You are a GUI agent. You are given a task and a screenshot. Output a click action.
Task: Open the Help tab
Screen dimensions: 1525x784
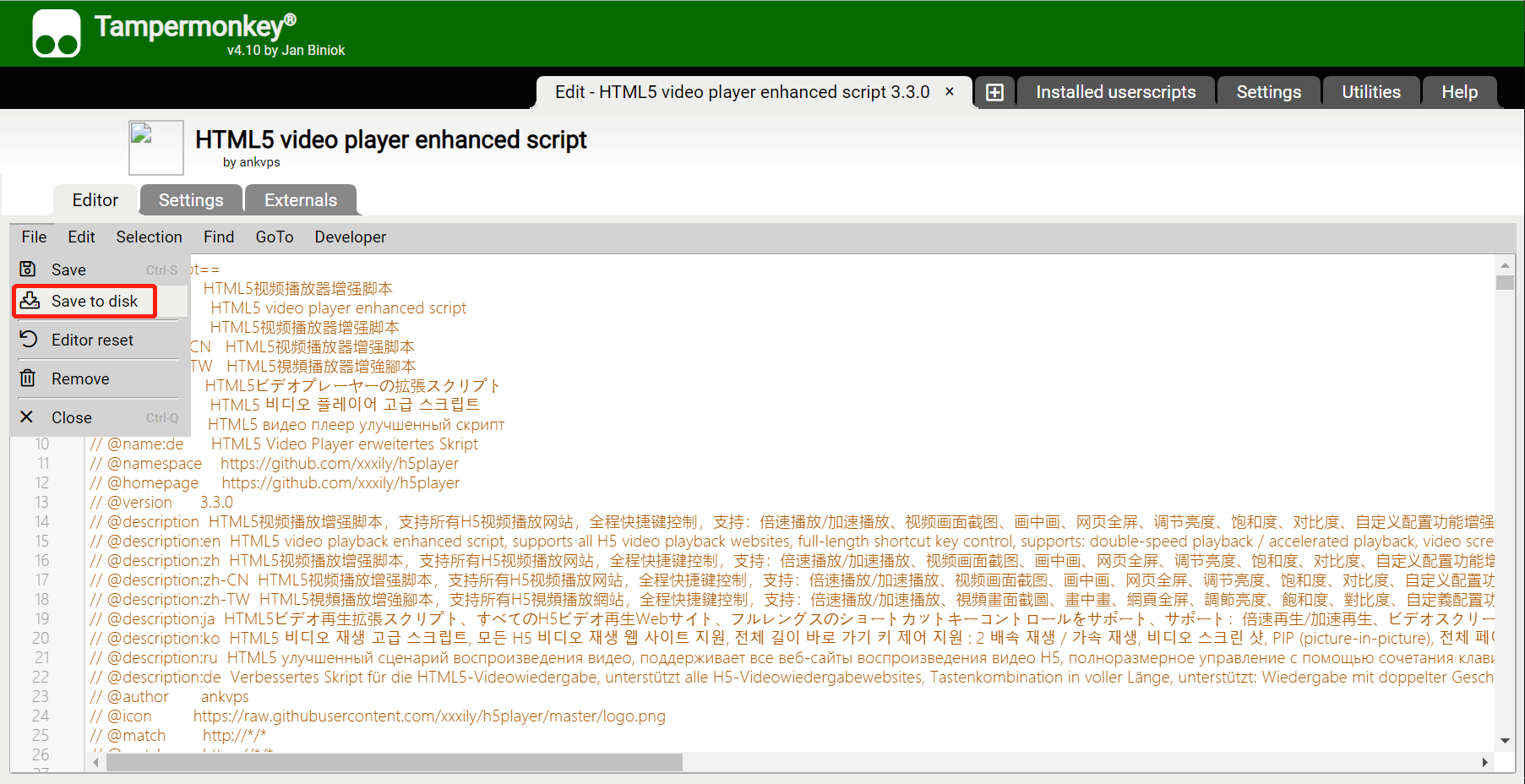tap(1459, 92)
